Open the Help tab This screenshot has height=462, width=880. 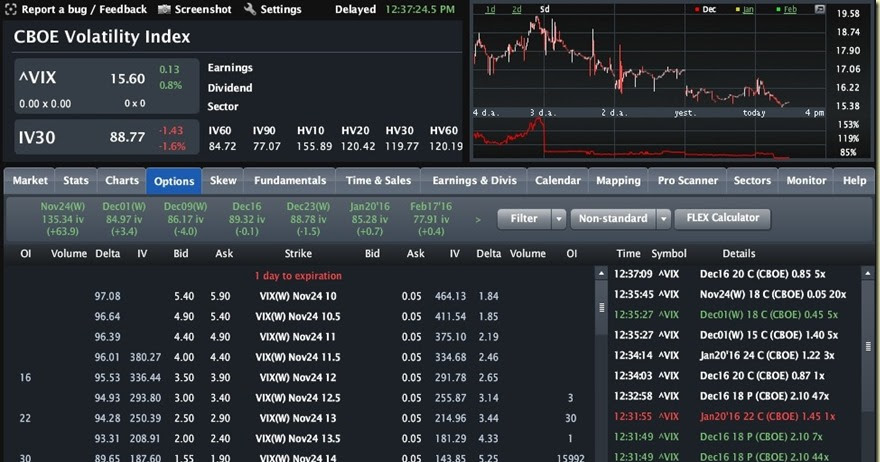(855, 181)
